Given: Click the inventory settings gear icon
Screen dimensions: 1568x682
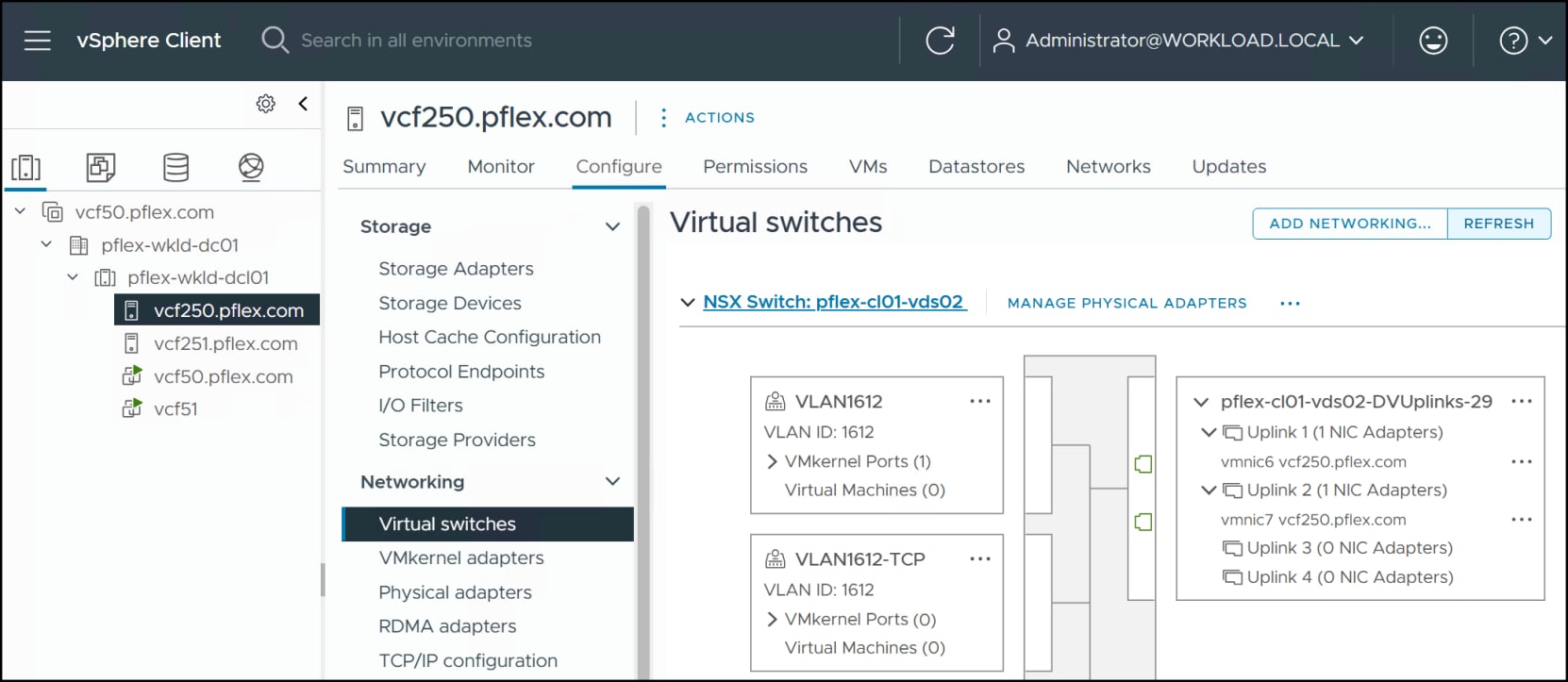Looking at the screenshot, I should [266, 104].
